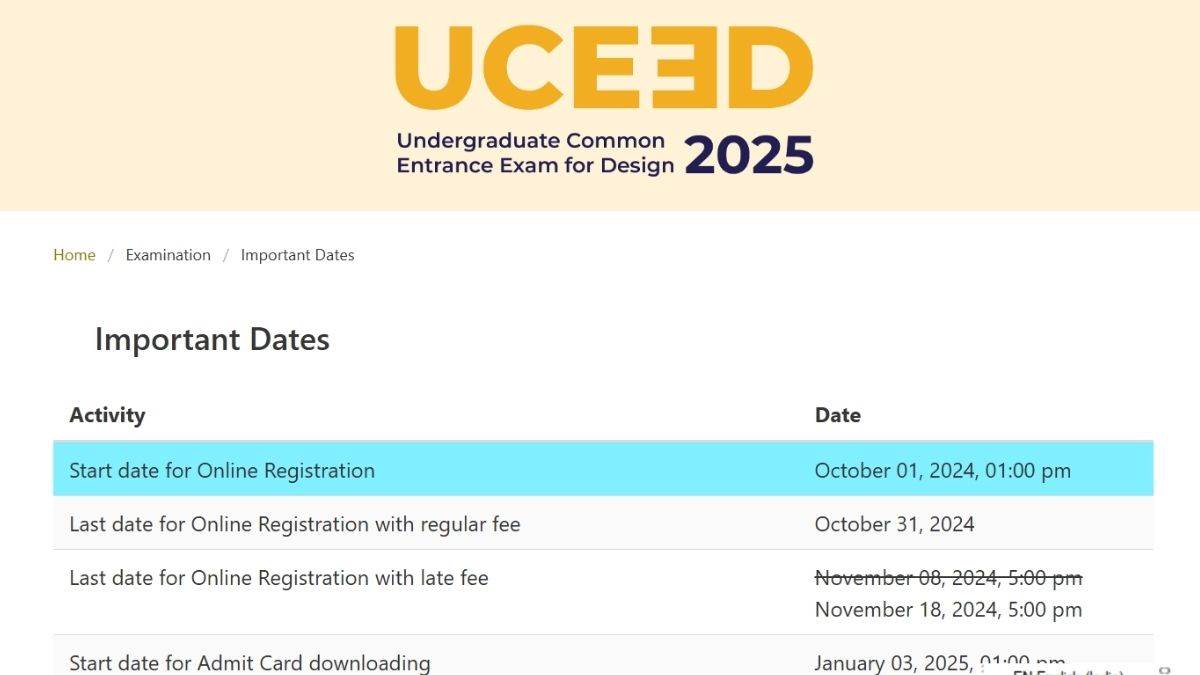Go to Home via breadcrumb
The width and height of the screenshot is (1200, 675).
74,255
